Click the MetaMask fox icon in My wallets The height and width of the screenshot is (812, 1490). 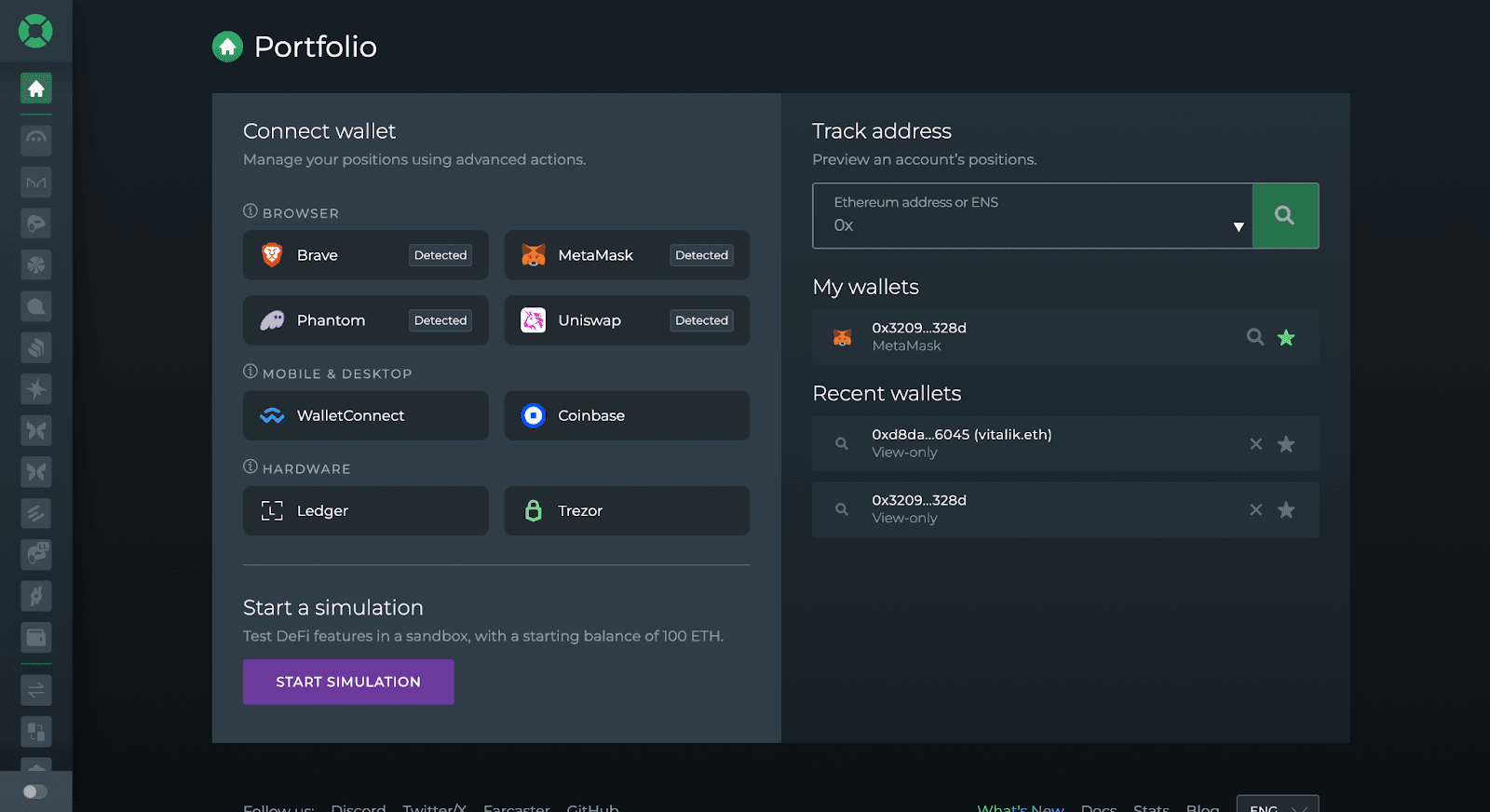click(842, 337)
